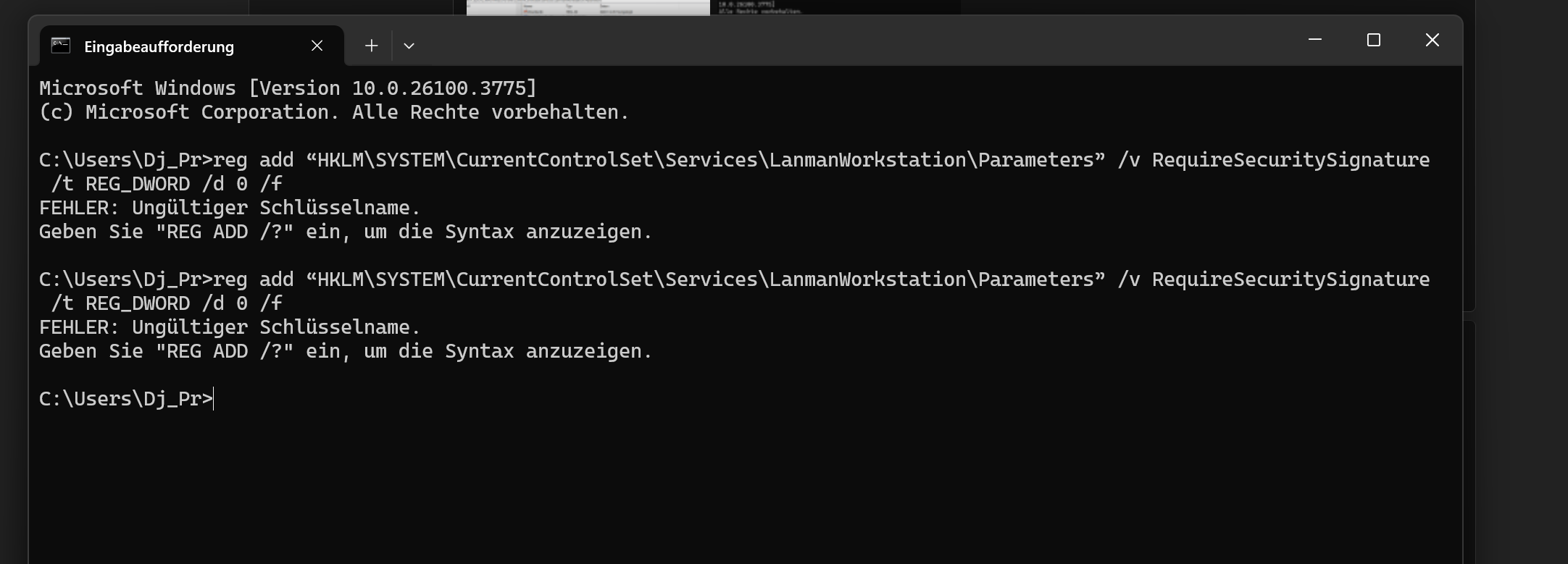
Task: Click the active prompt line C:\Users\Dj_Pr>
Action: [x=126, y=399]
